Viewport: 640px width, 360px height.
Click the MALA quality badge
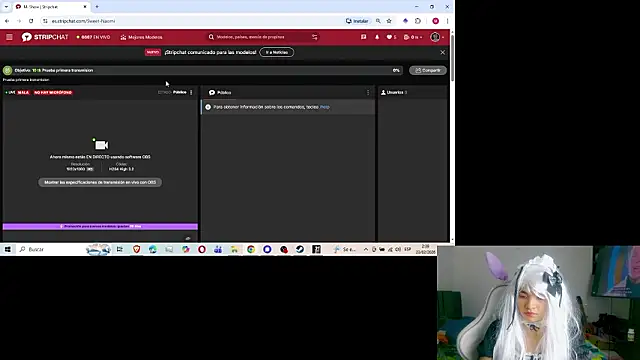[x=23, y=93]
